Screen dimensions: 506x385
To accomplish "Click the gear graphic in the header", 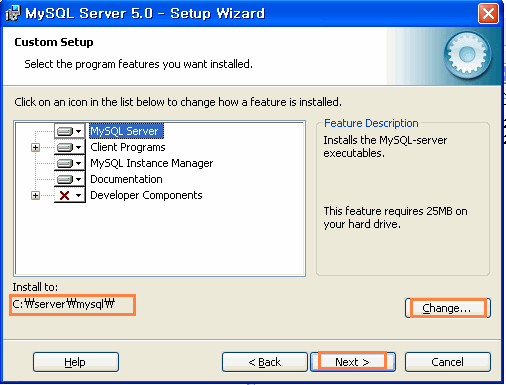I will click(467, 54).
